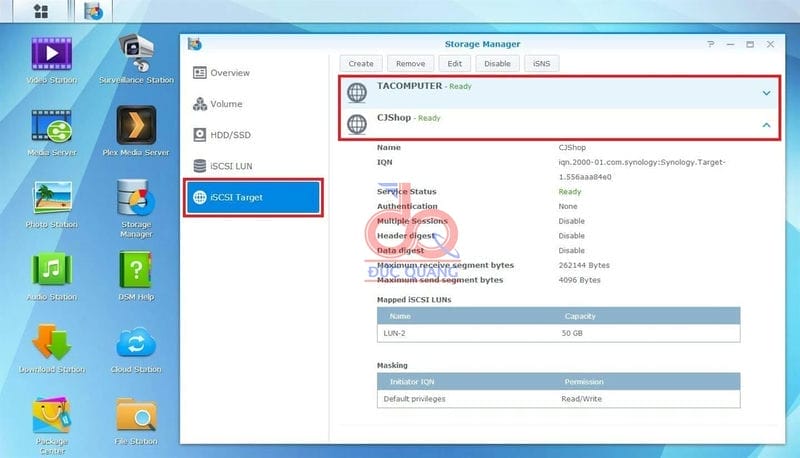Minimize the Storage Manager window
The image size is (800, 458).
click(731, 44)
